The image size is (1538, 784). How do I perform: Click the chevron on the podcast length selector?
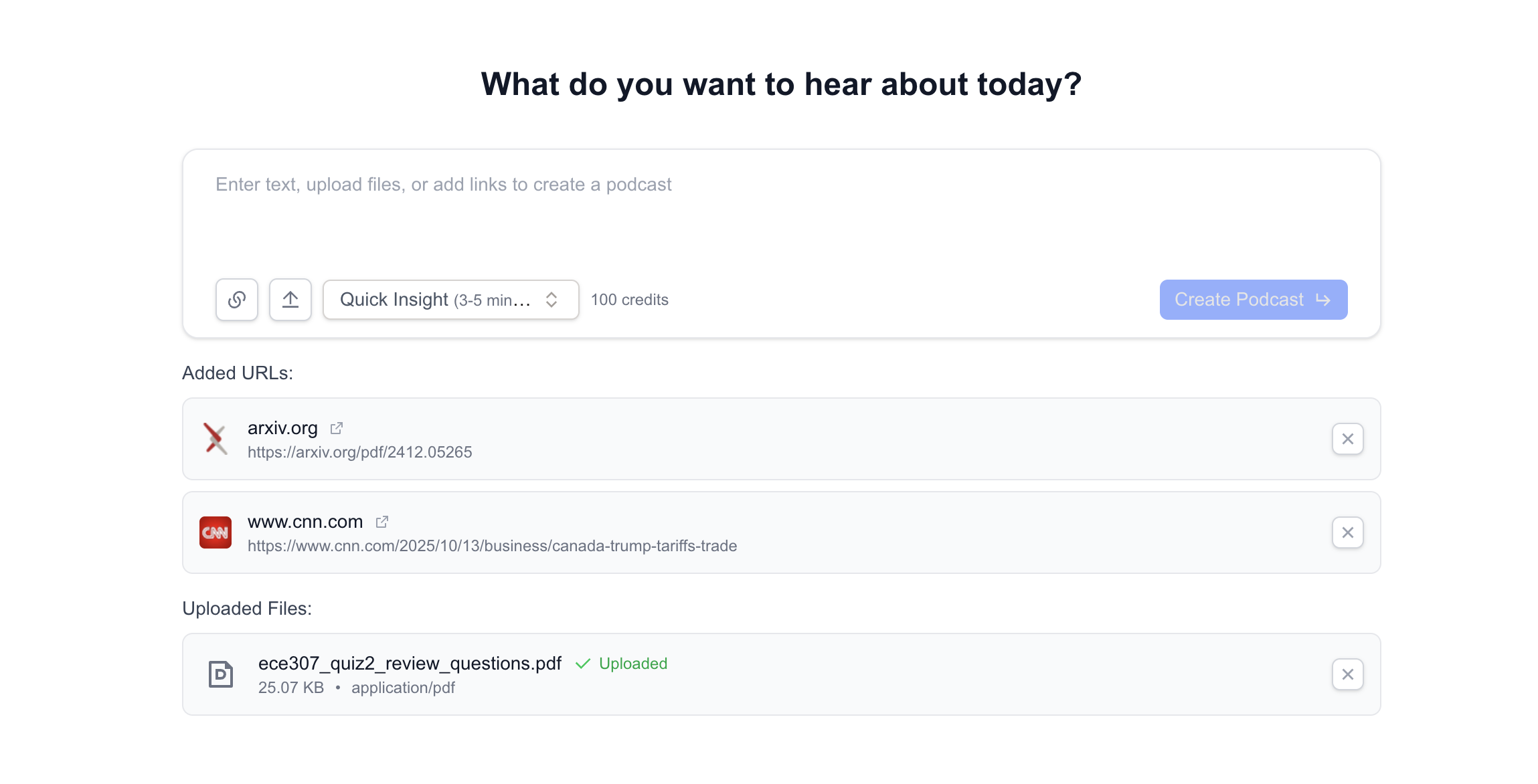tap(550, 300)
